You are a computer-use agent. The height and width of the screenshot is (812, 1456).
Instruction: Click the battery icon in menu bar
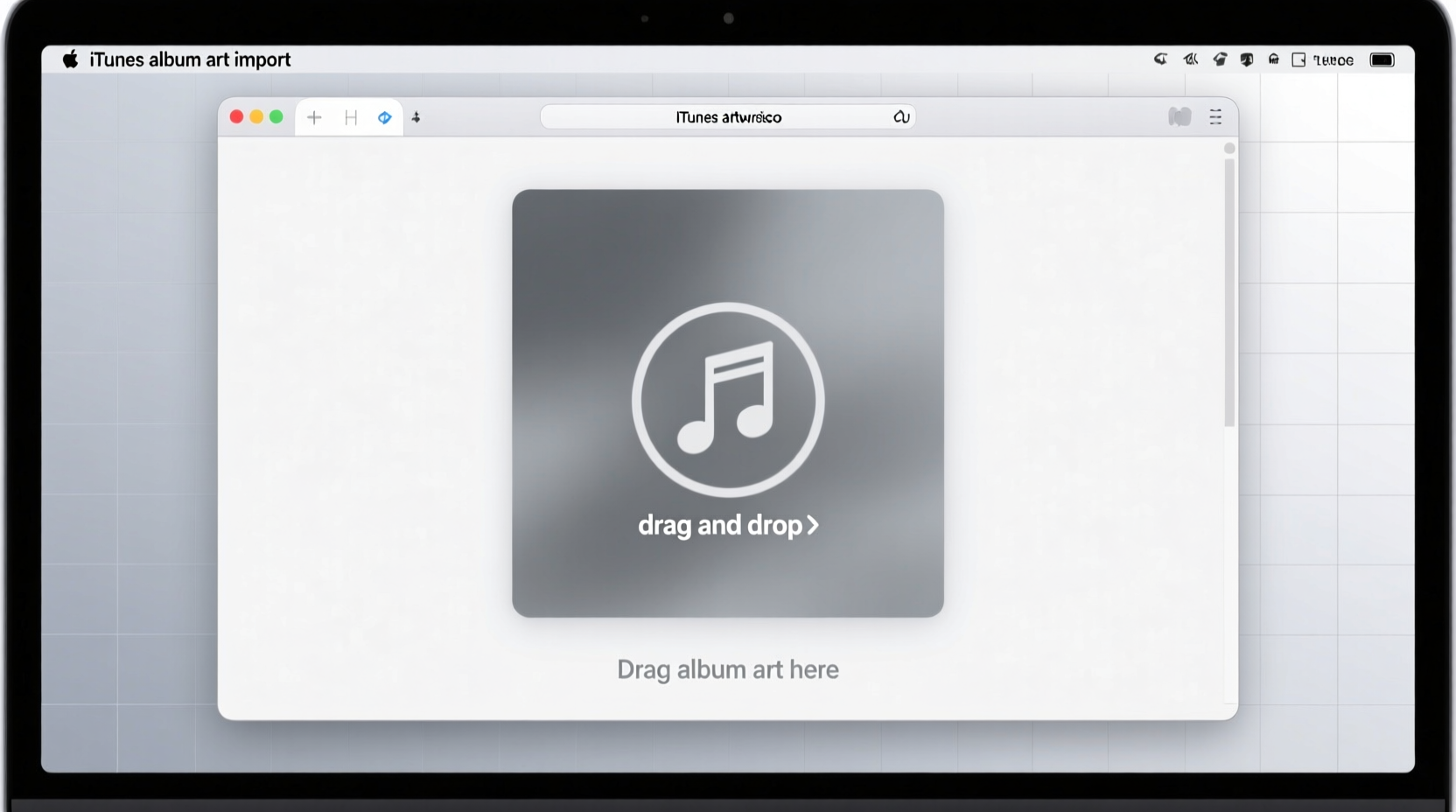pyautogui.click(x=1382, y=59)
